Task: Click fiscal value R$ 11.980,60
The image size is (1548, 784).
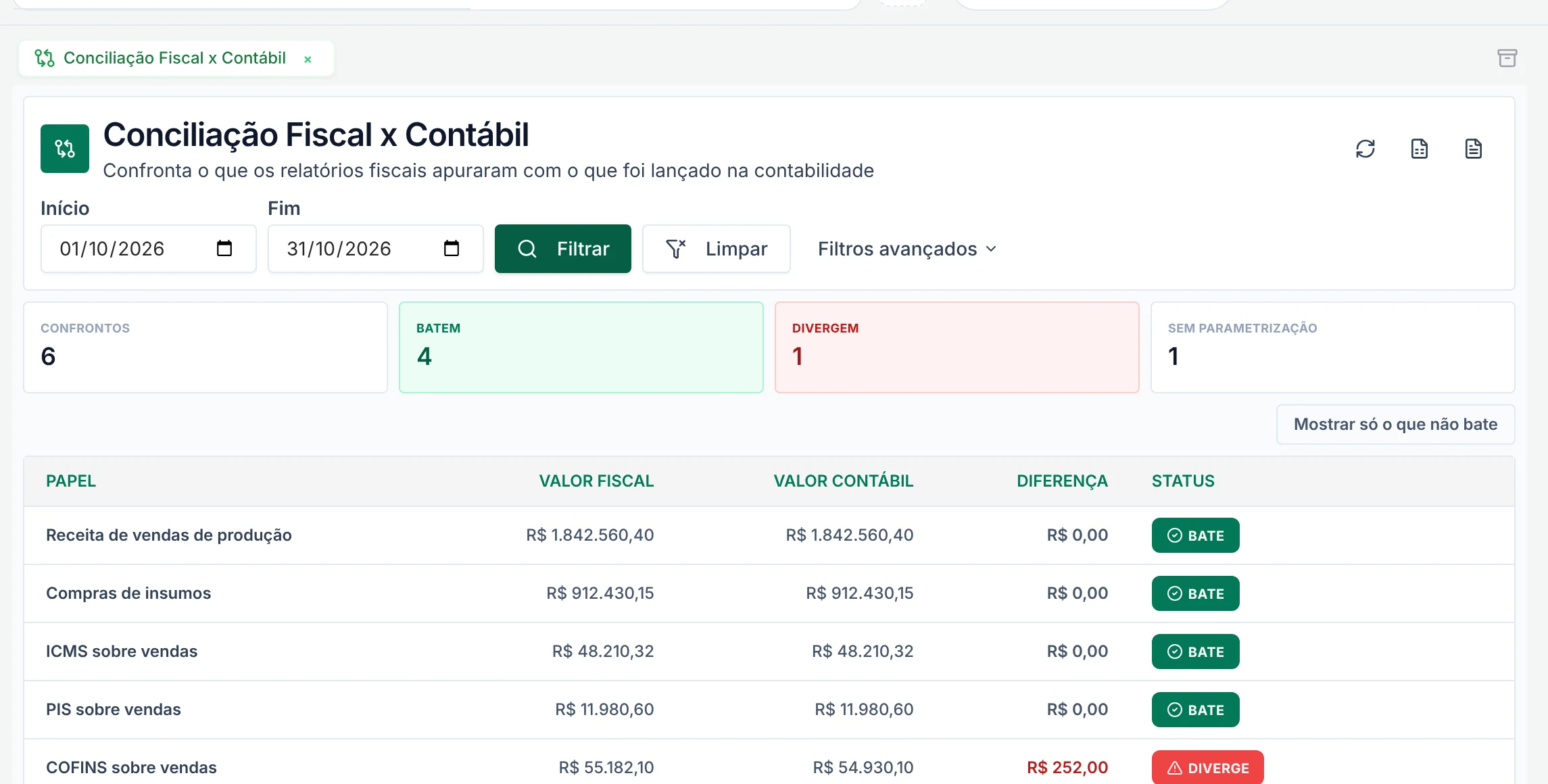Action: click(x=604, y=710)
